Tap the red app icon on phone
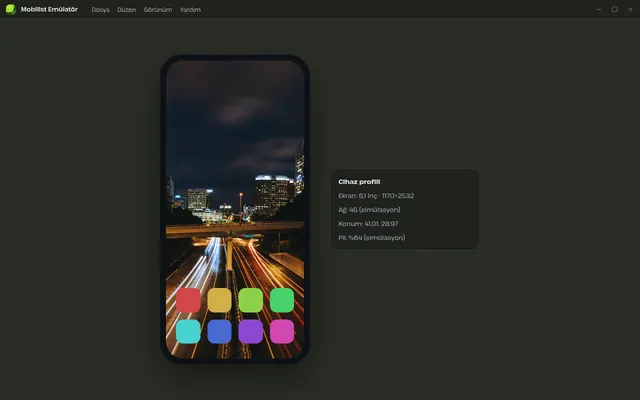640x400 pixels. [x=188, y=300]
